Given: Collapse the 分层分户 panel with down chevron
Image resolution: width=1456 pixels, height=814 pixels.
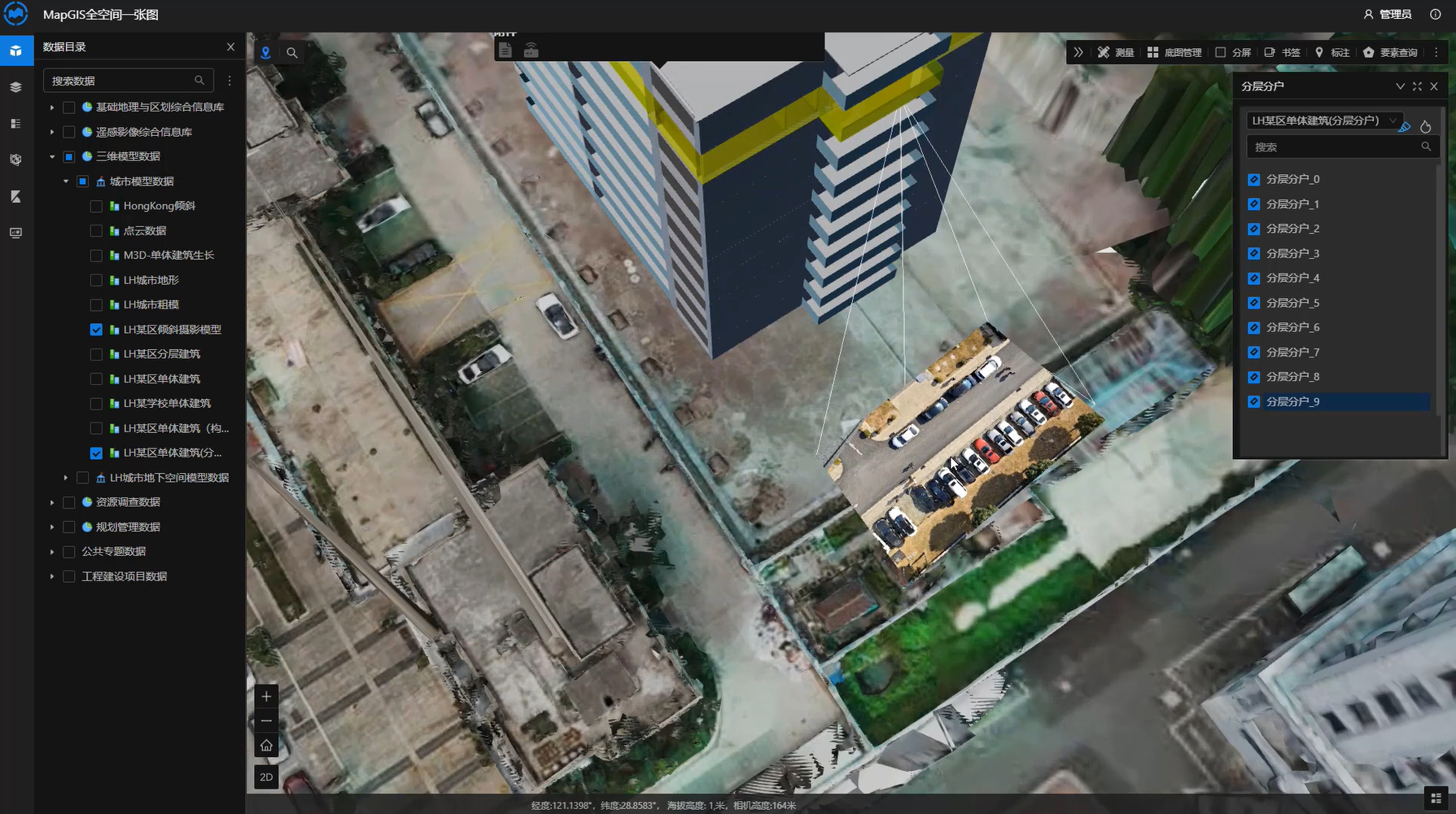Looking at the screenshot, I should tap(1400, 86).
